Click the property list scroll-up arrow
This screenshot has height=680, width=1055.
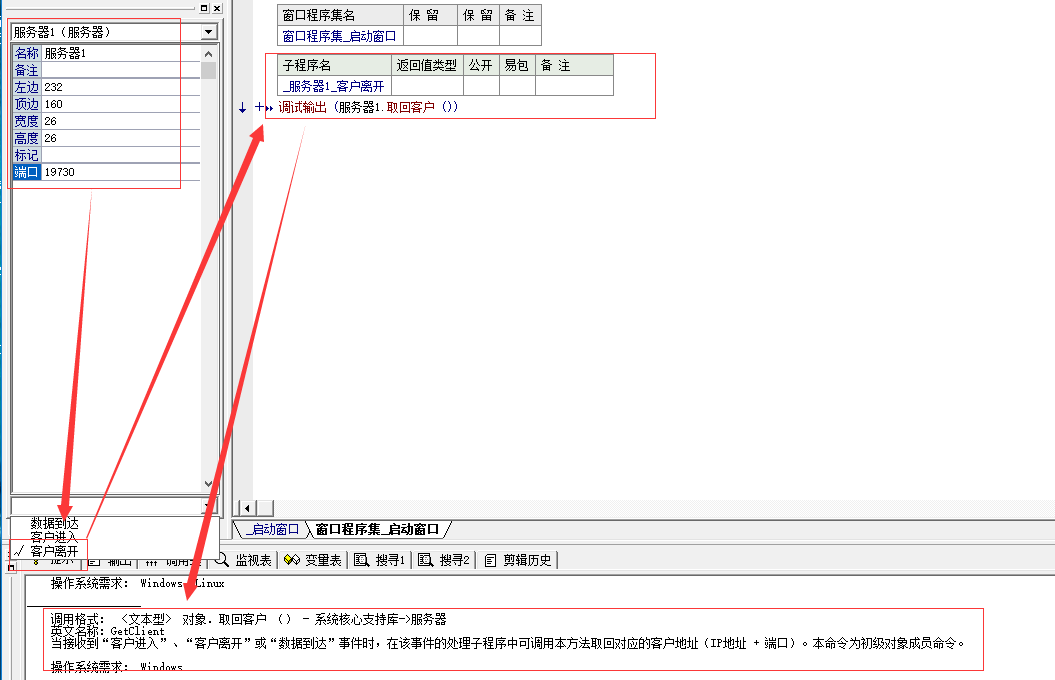208,54
